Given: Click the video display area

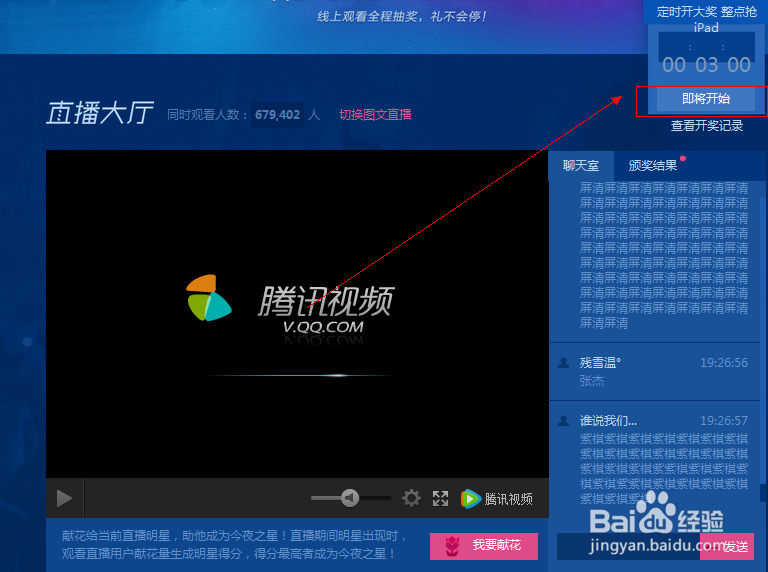Looking at the screenshot, I should pyautogui.click(x=297, y=314).
